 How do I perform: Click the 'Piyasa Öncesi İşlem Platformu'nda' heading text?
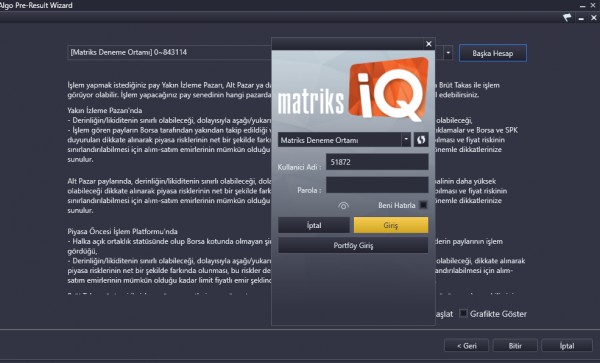coord(122,231)
